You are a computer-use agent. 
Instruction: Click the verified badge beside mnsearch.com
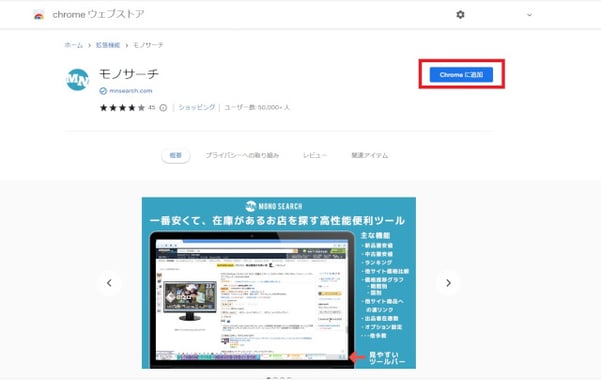[x=103, y=91]
